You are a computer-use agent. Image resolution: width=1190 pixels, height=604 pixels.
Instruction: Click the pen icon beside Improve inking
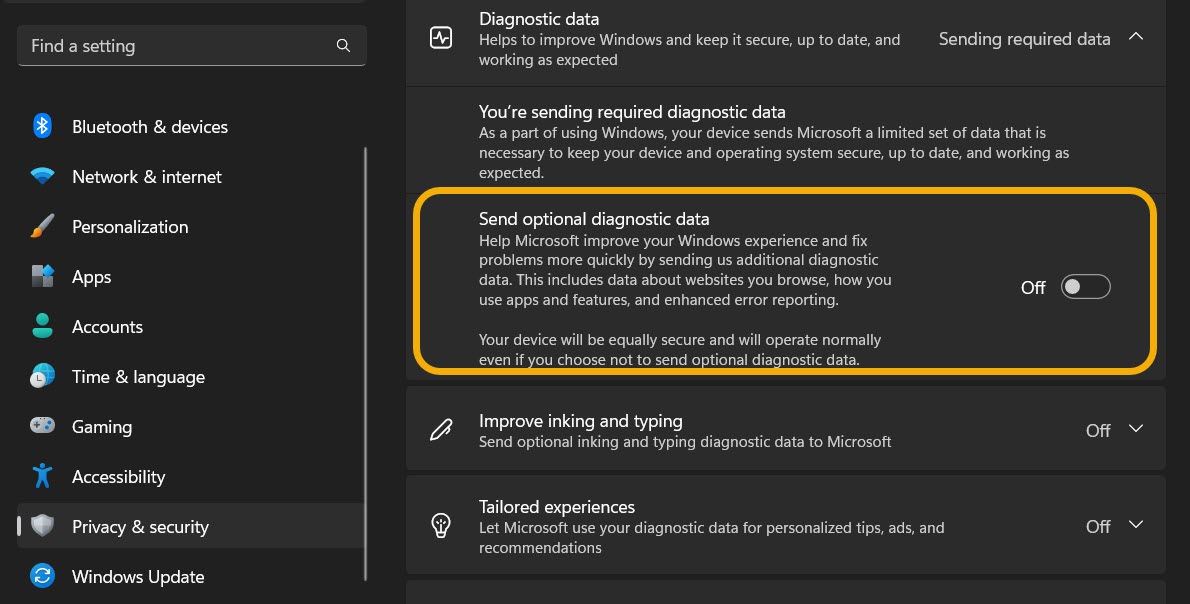(442, 428)
